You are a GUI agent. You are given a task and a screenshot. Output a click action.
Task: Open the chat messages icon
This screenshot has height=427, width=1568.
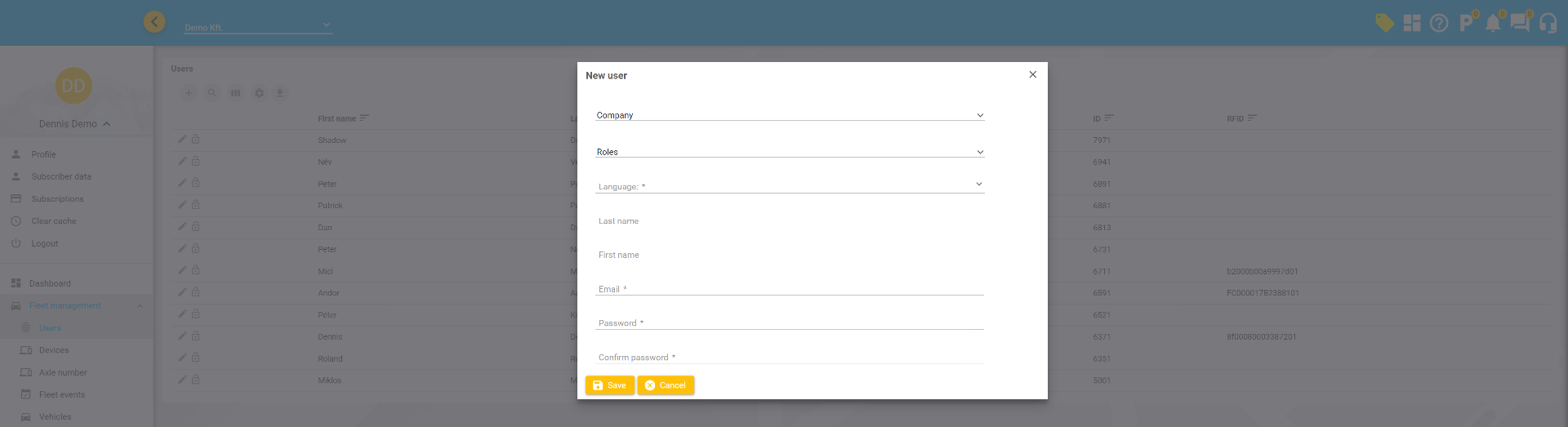tap(1521, 22)
